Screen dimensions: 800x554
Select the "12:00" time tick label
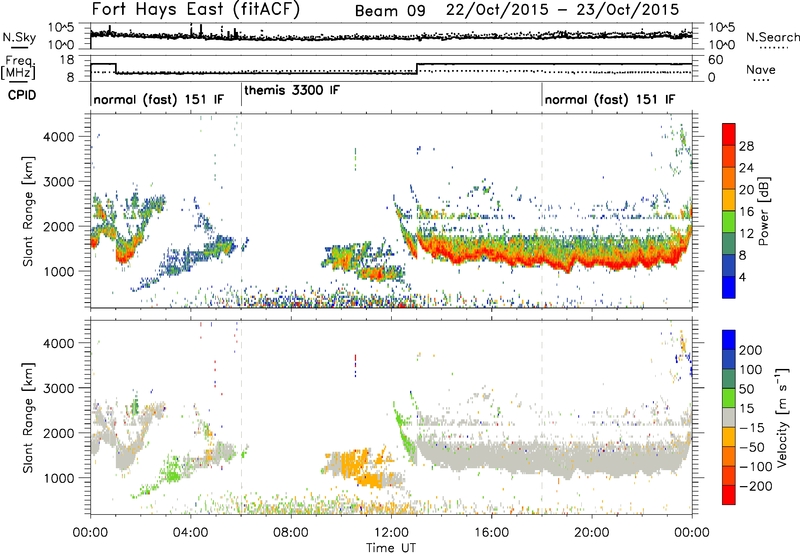click(x=391, y=533)
